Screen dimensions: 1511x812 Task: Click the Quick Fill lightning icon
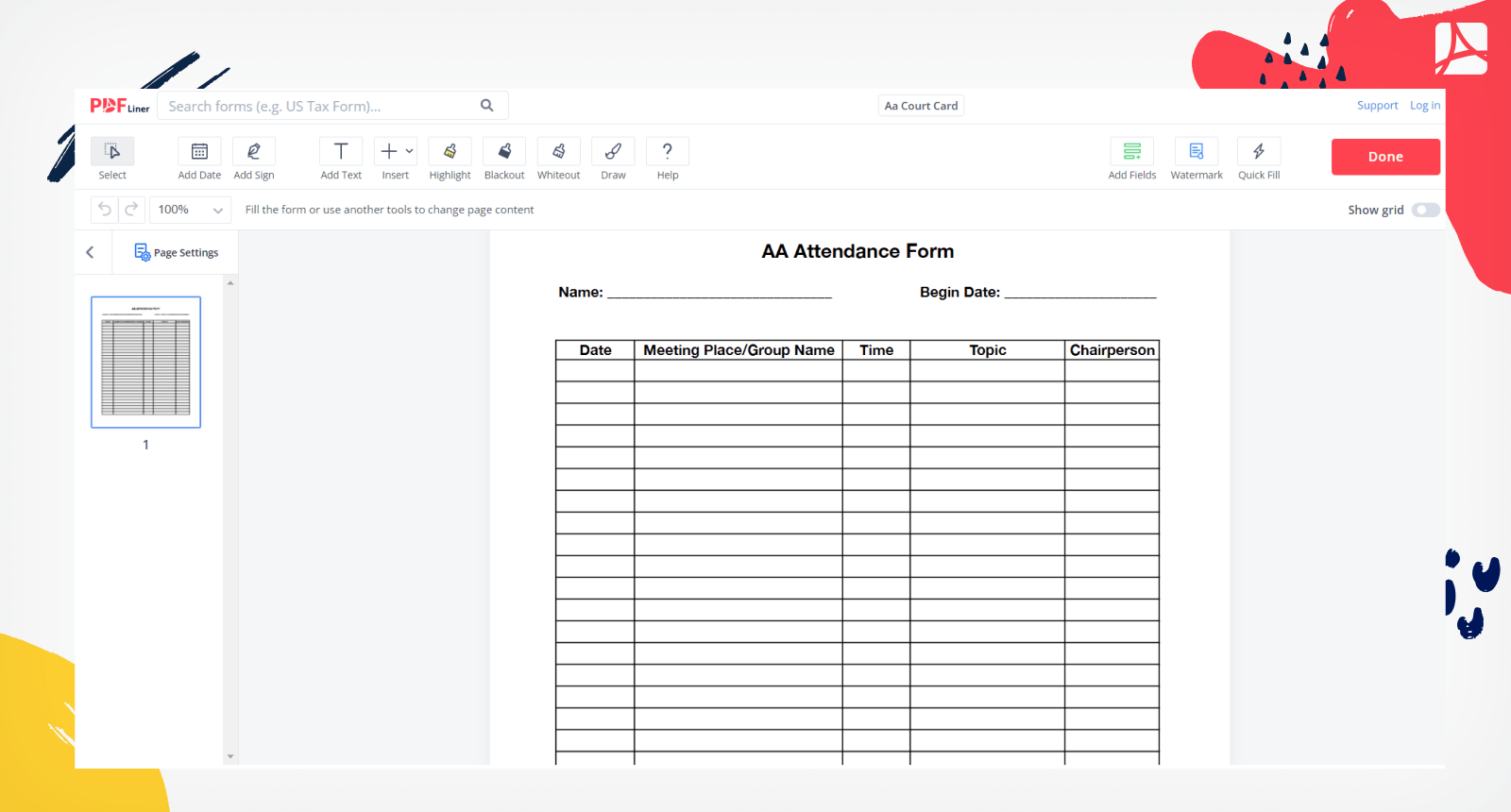(x=1259, y=152)
